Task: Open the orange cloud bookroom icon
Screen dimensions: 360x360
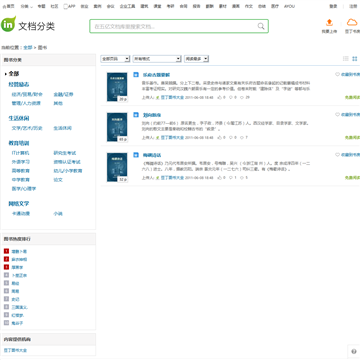Action: (352, 23)
